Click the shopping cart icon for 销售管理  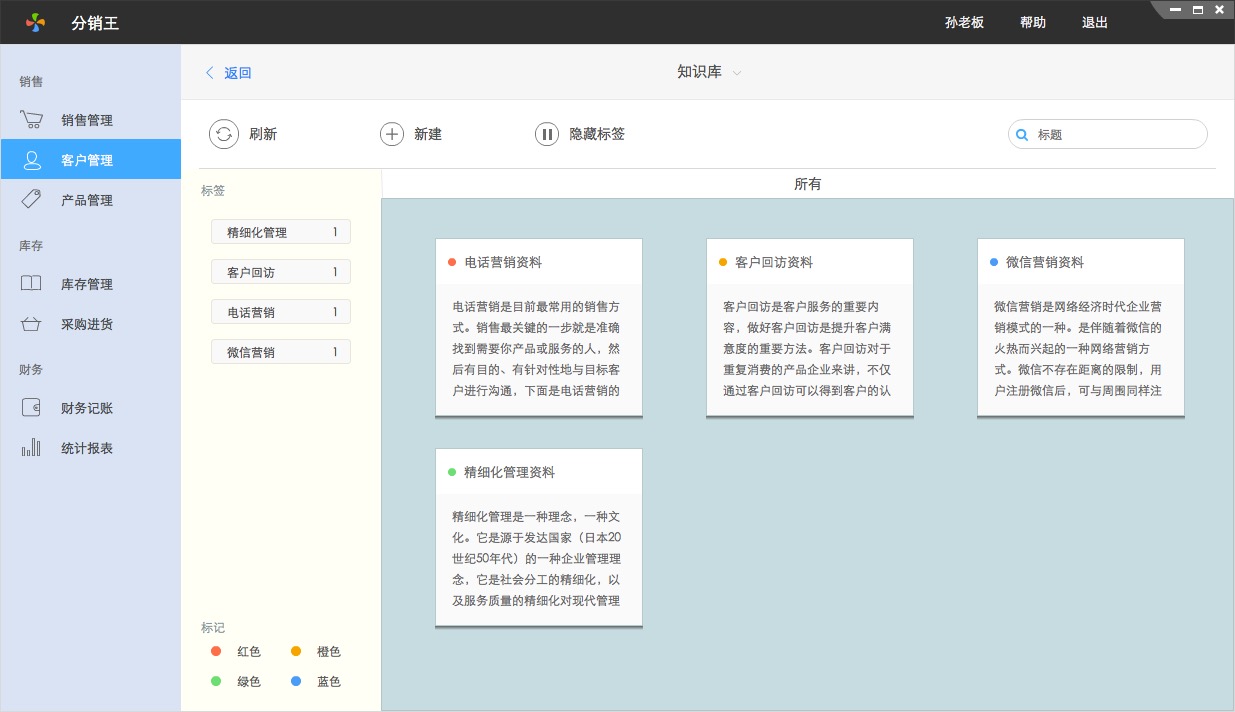click(x=31, y=120)
